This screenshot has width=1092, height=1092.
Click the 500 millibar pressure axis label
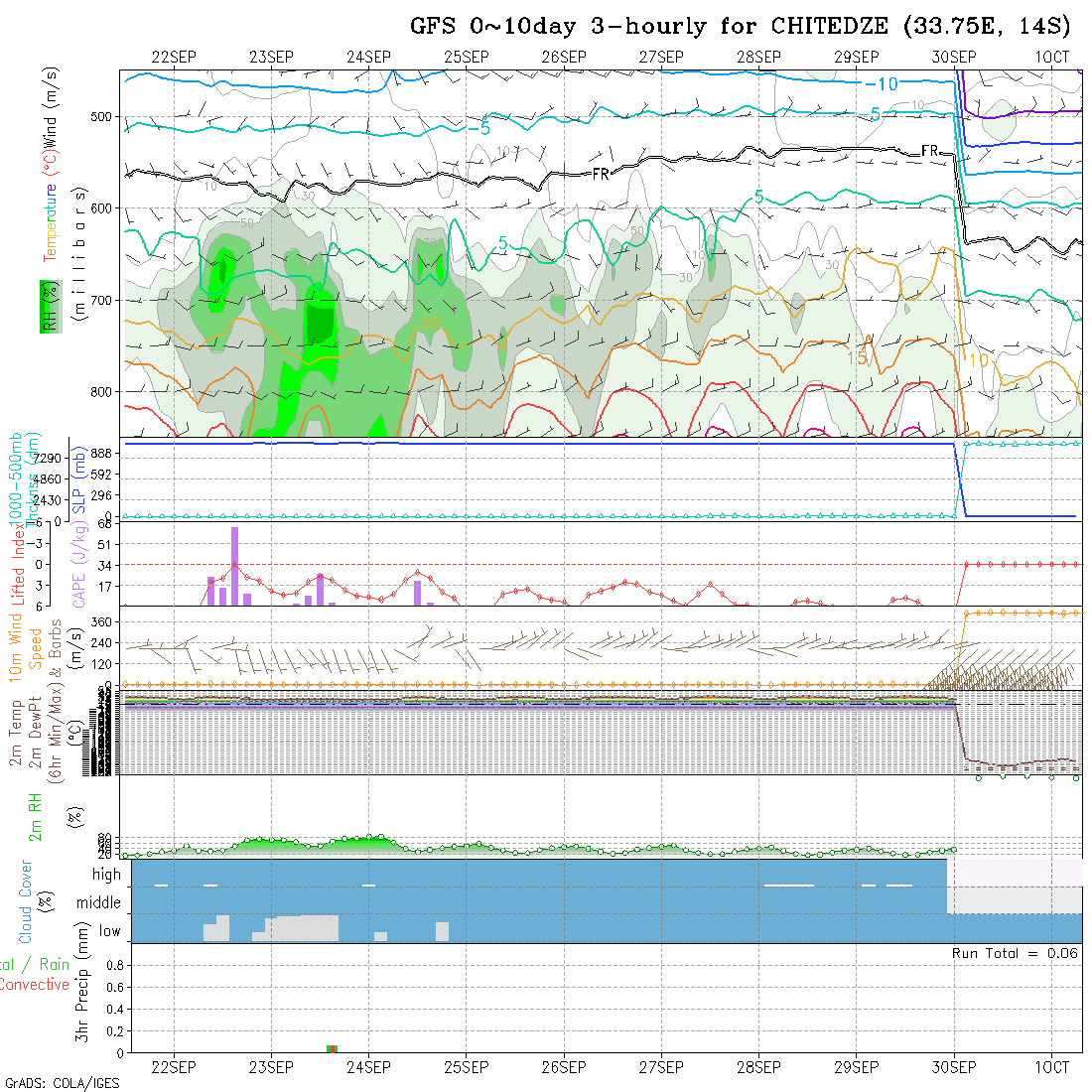103,116
